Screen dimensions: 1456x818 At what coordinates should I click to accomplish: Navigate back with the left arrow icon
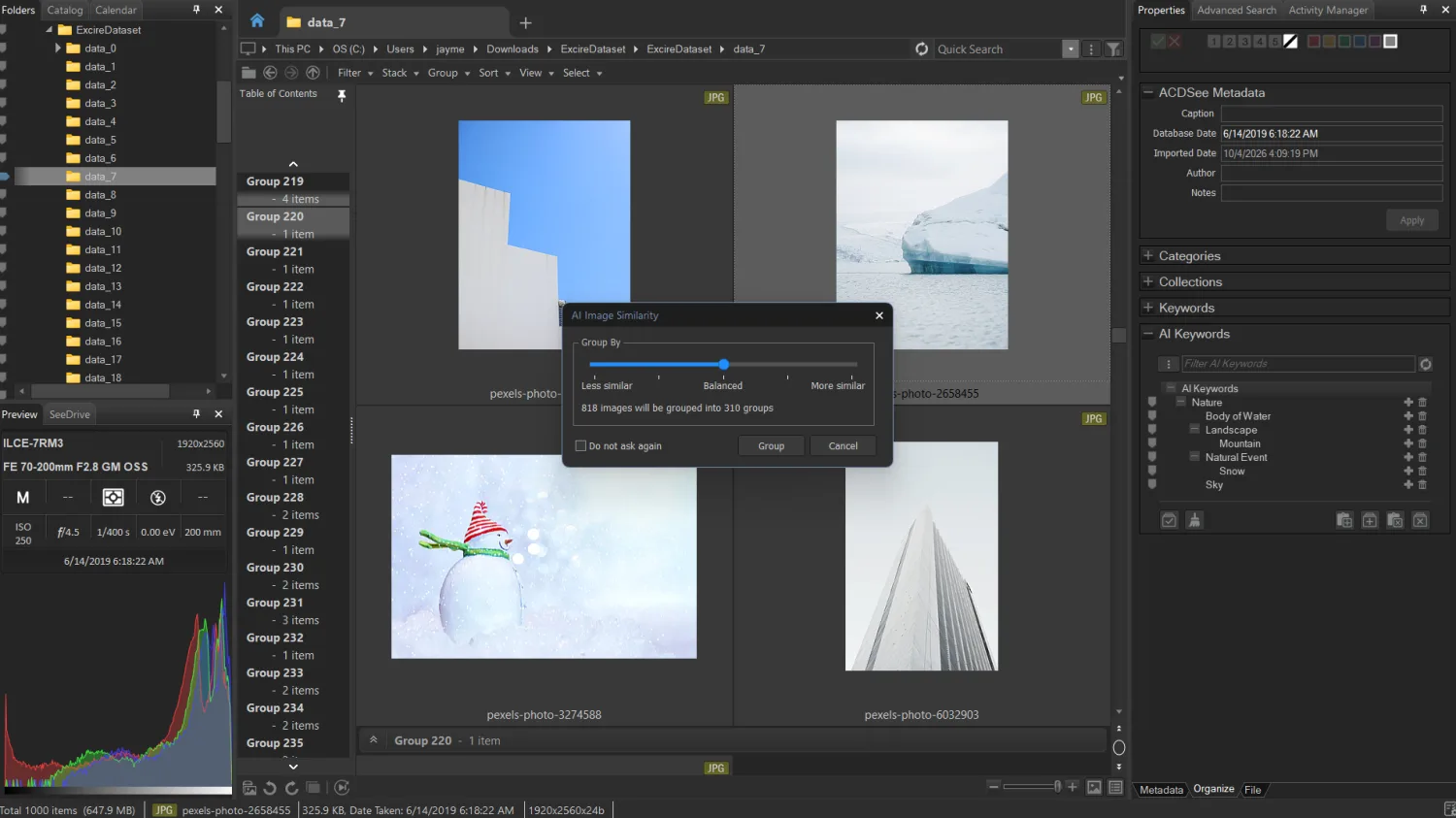(270, 73)
